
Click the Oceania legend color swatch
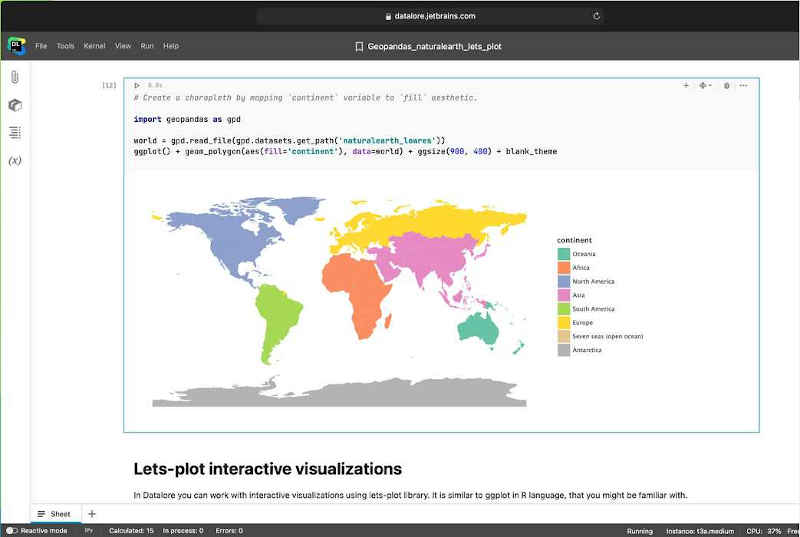click(x=563, y=253)
